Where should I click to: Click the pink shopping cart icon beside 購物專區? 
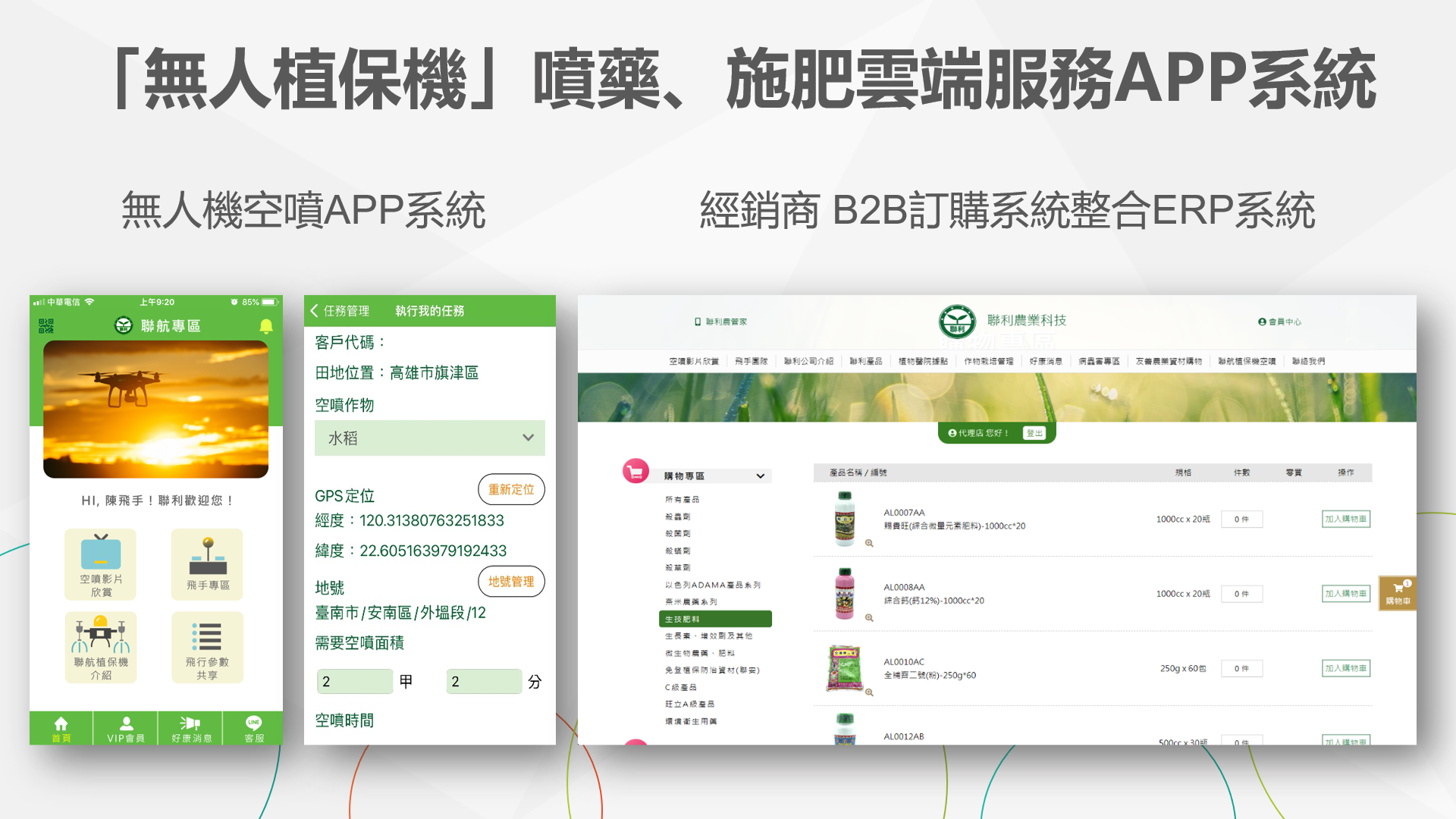click(x=635, y=472)
